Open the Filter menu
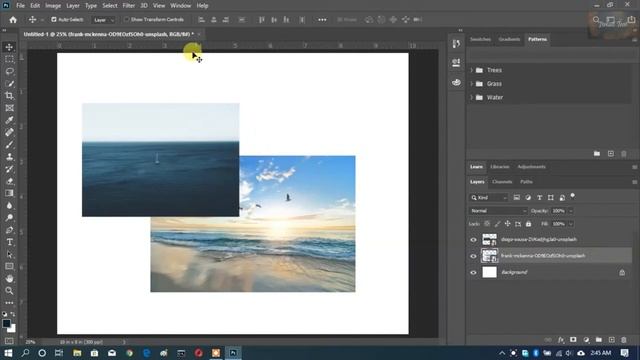This screenshot has width=640, height=360. (x=129, y=6)
